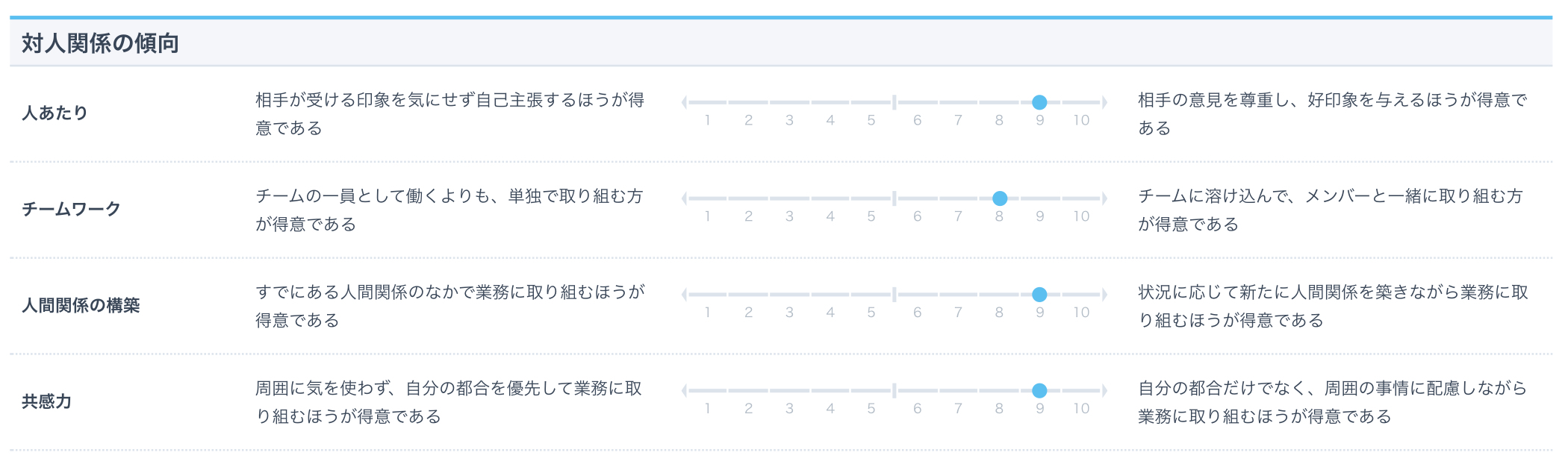The height and width of the screenshot is (470, 1568).
Task: Click the center tick mark on 人あたり slider
Action: coord(894,102)
